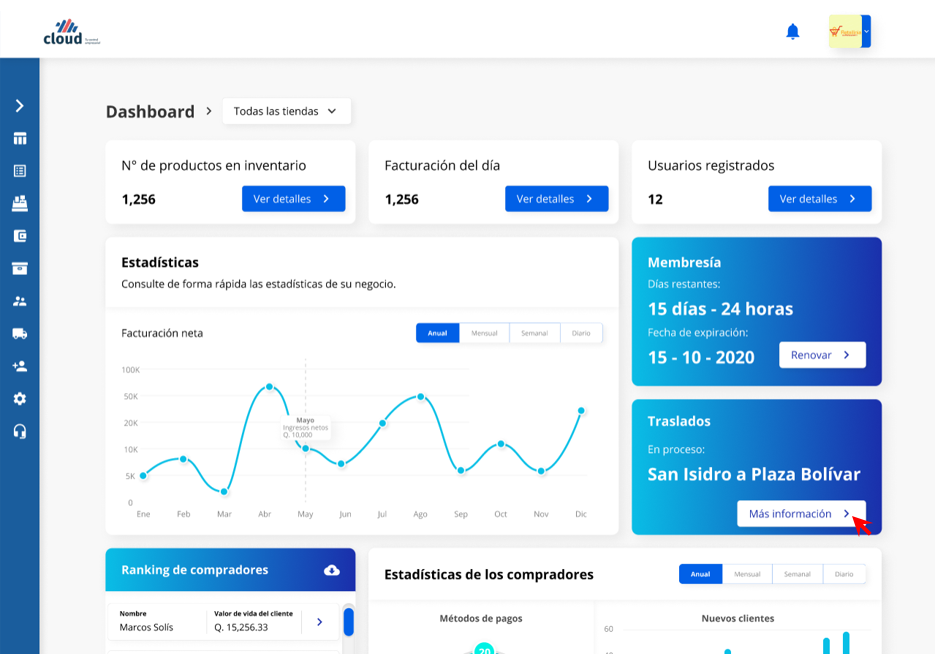
Task: Click the date 15 - 10 - 2020
Action: click(x=701, y=357)
